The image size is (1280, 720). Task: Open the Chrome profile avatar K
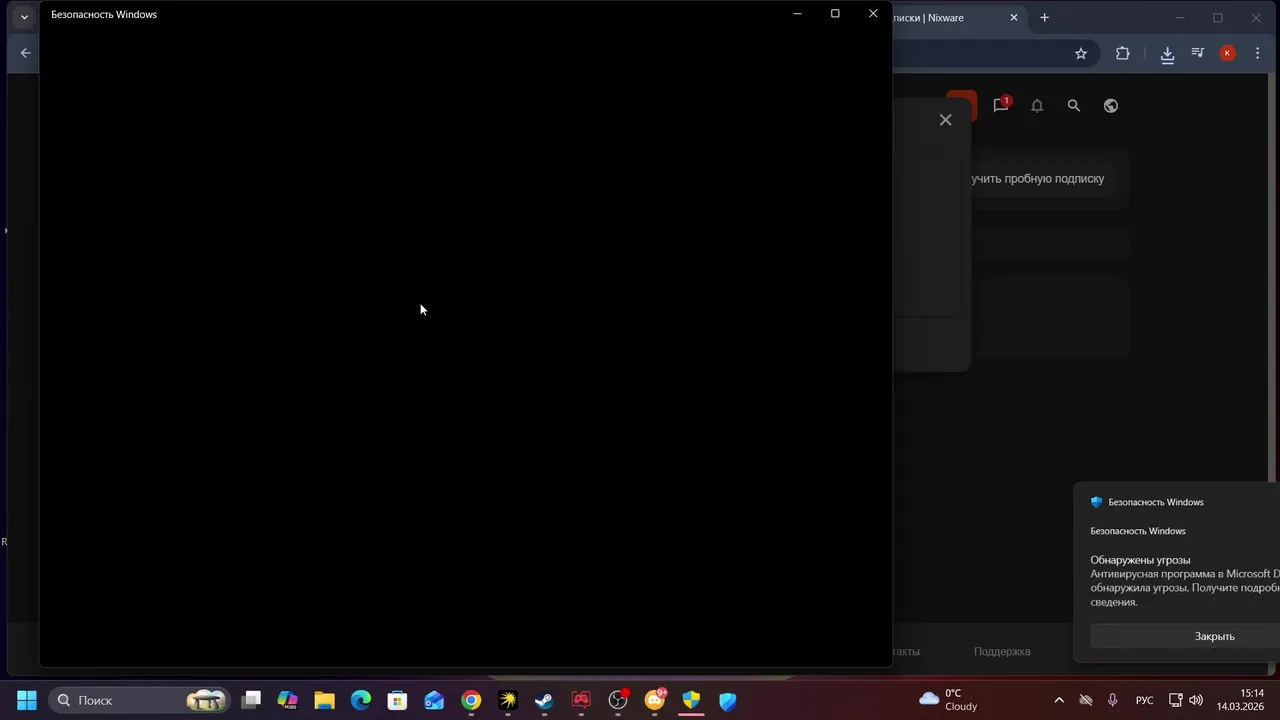pos(1228,53)
